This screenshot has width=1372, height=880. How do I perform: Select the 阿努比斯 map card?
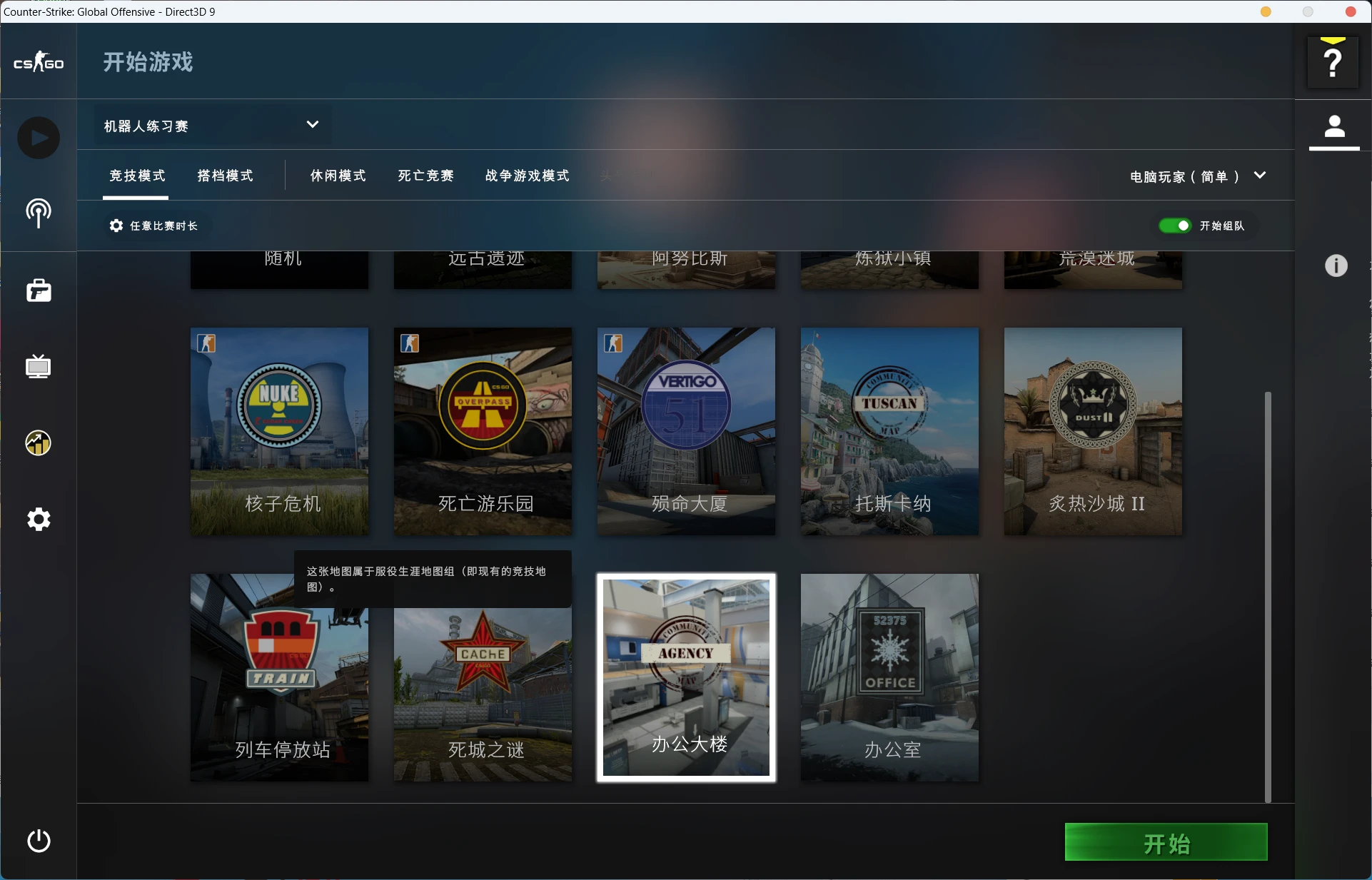(x=687, y=270)
